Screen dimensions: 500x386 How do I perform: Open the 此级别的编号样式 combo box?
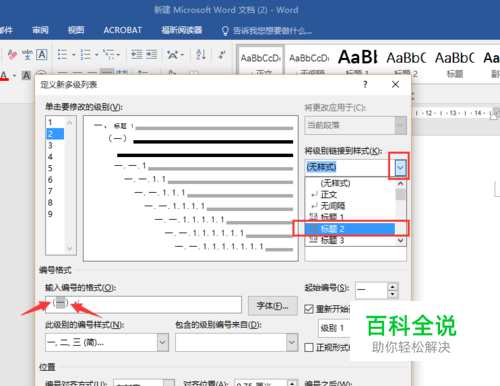pos(107,342)
